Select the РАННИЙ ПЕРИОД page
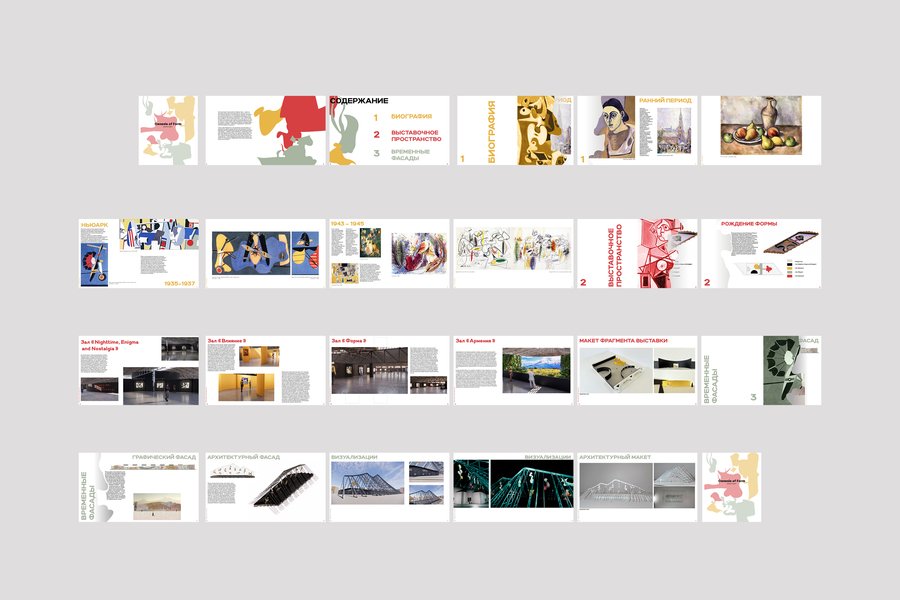This screenshot has width=900, height=600. point(637,130)
